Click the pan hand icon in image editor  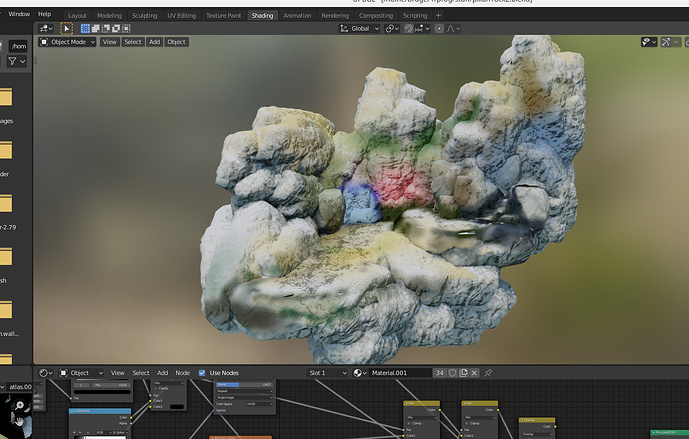coord(19,421)
